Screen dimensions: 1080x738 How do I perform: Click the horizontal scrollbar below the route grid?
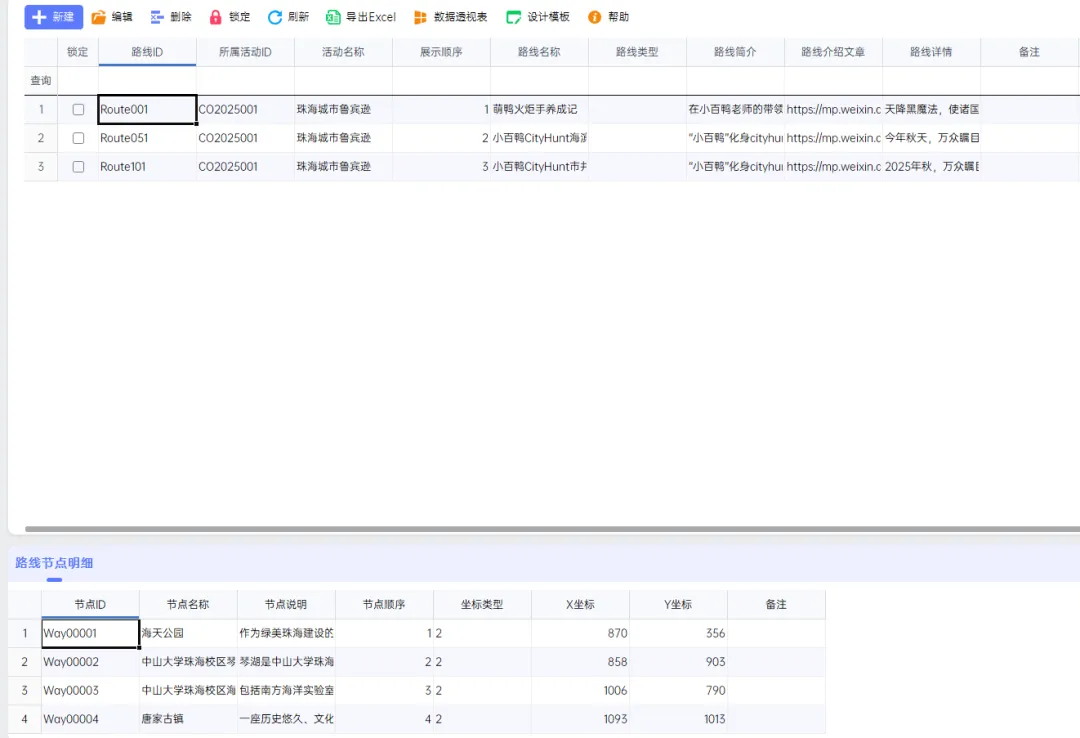pyautogui.click(x=550, y=529)
